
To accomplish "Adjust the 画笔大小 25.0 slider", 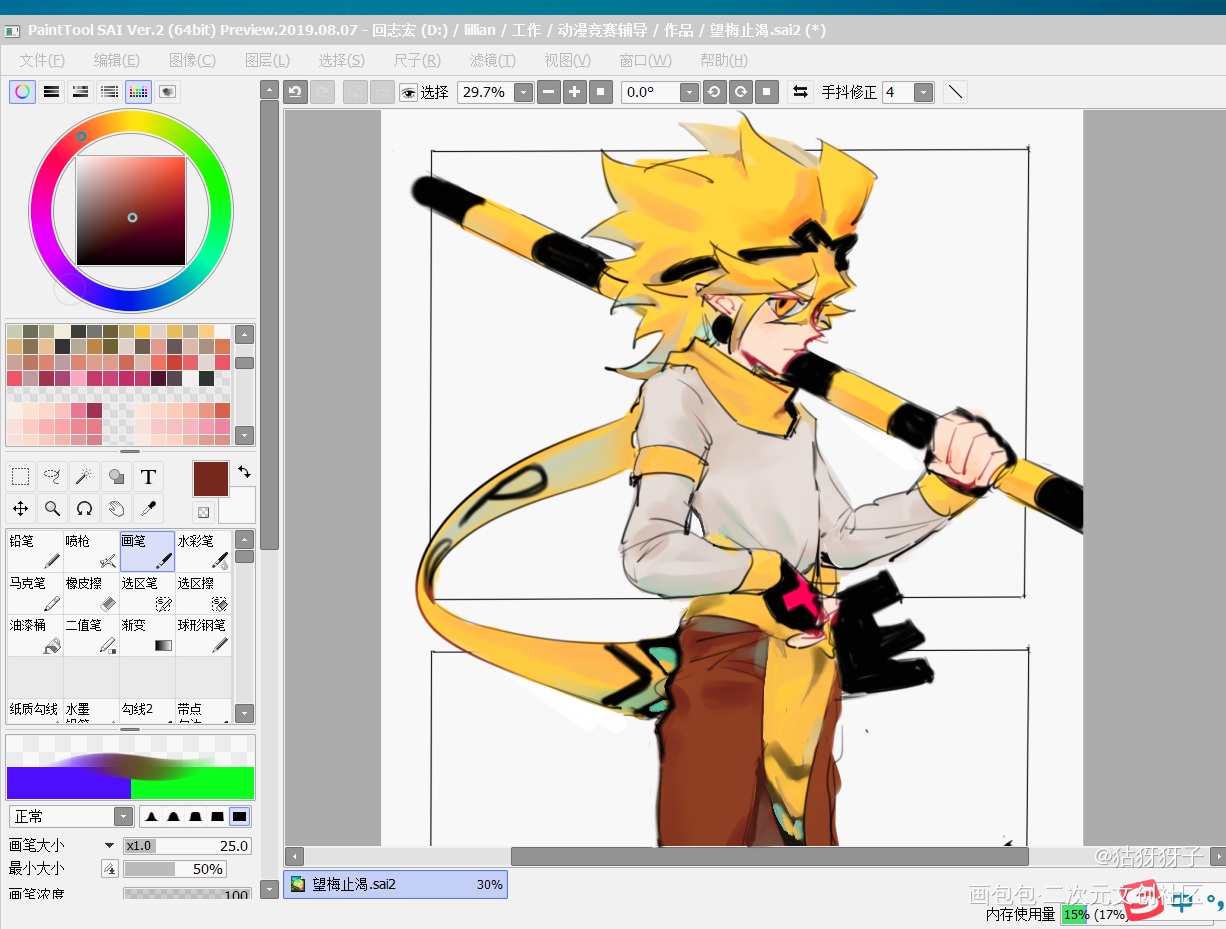I will 187,845.
